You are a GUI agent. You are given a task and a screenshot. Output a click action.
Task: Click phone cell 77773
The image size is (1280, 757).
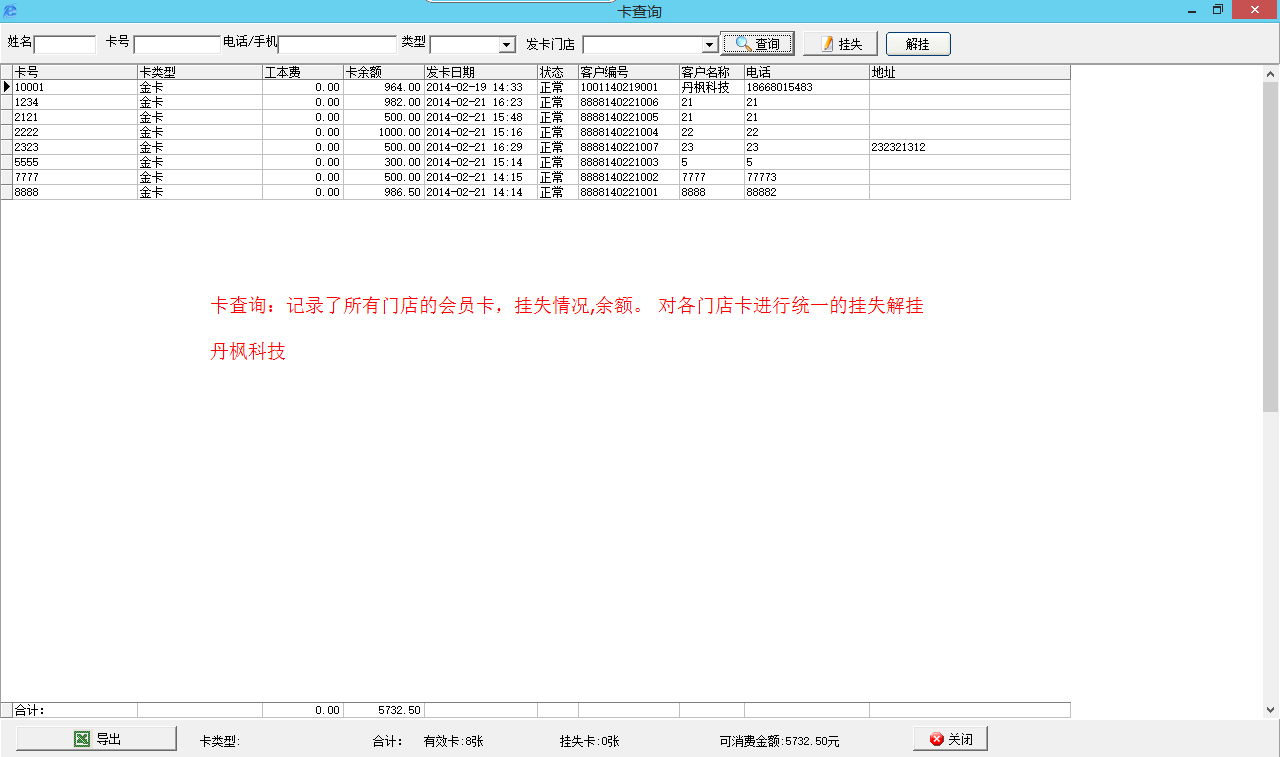tap(807, 177)
